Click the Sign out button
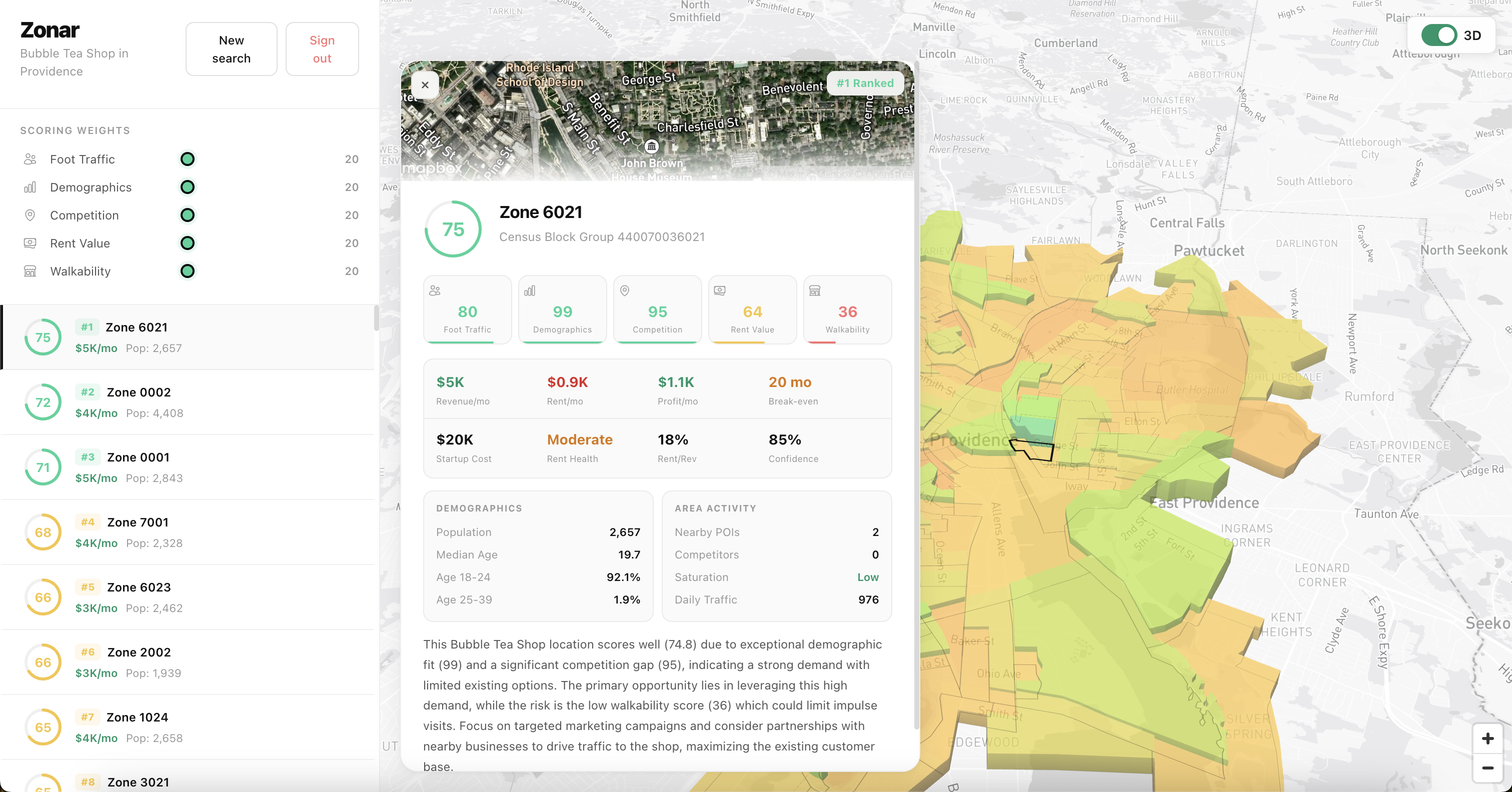The image size is (1512, 792). coord(322,49)
